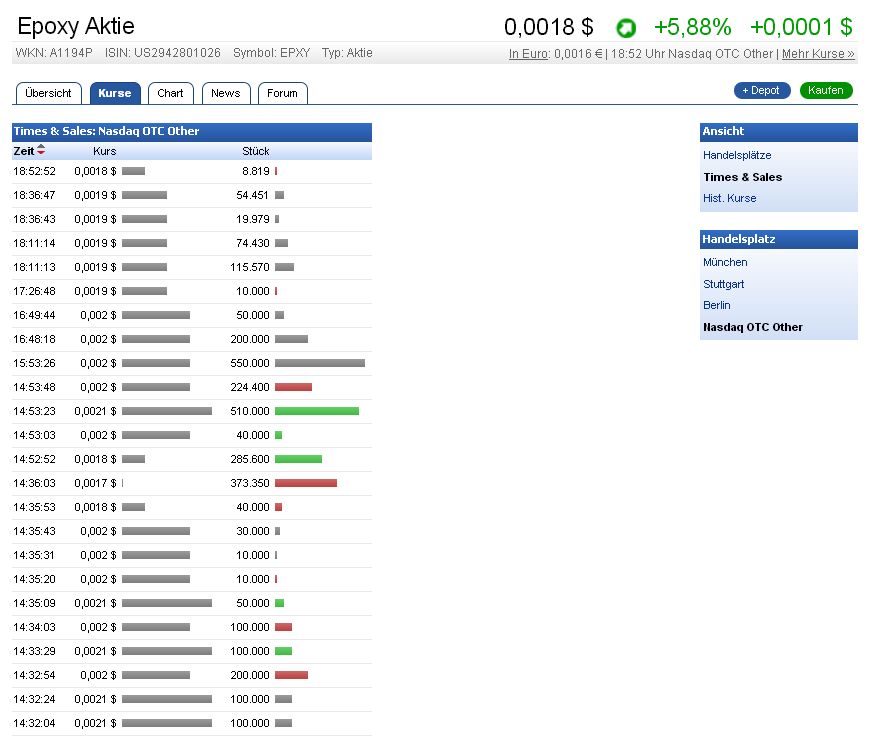Click the green volume bar at 14:53:23

tap(316, 411)
